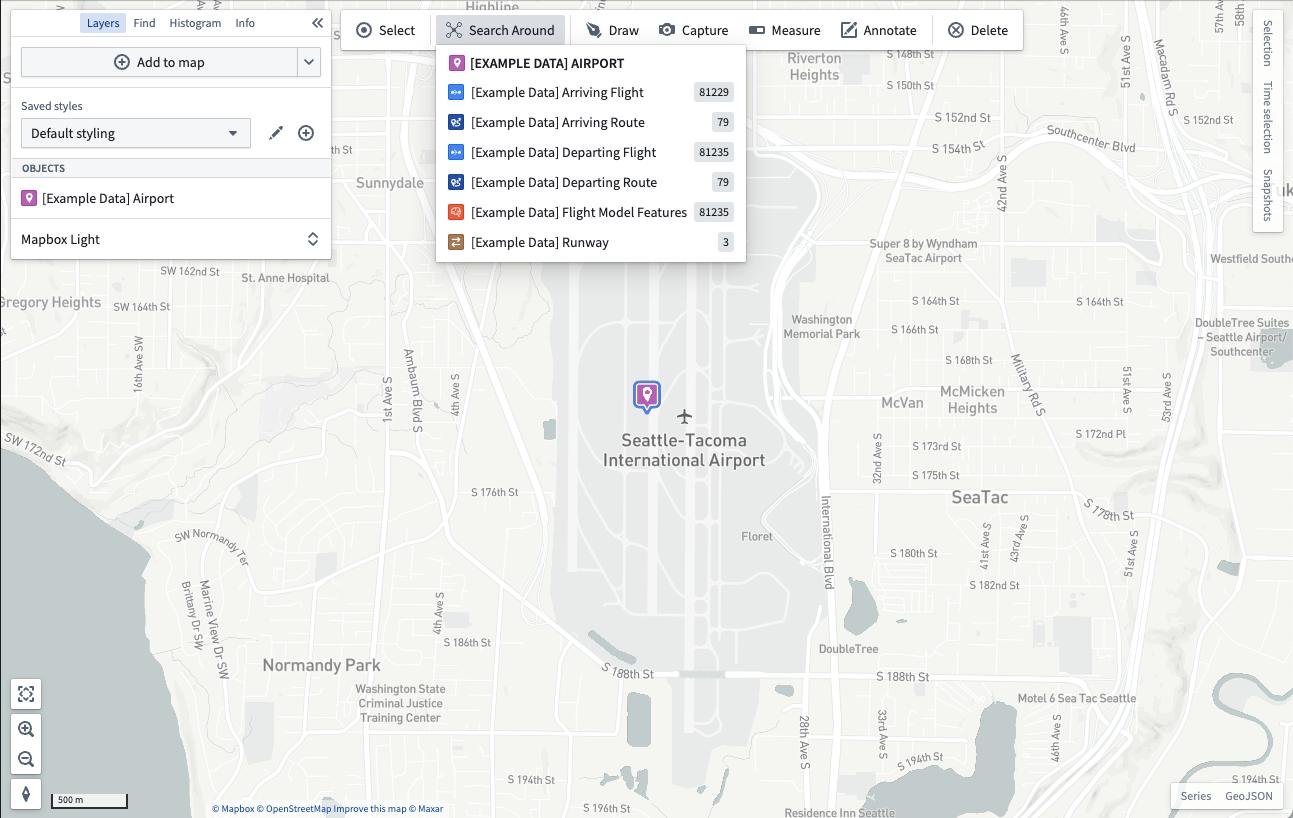The image size is (1293, 818).
Task: Open the Time selection side panel
Action: pos(1267,117)
